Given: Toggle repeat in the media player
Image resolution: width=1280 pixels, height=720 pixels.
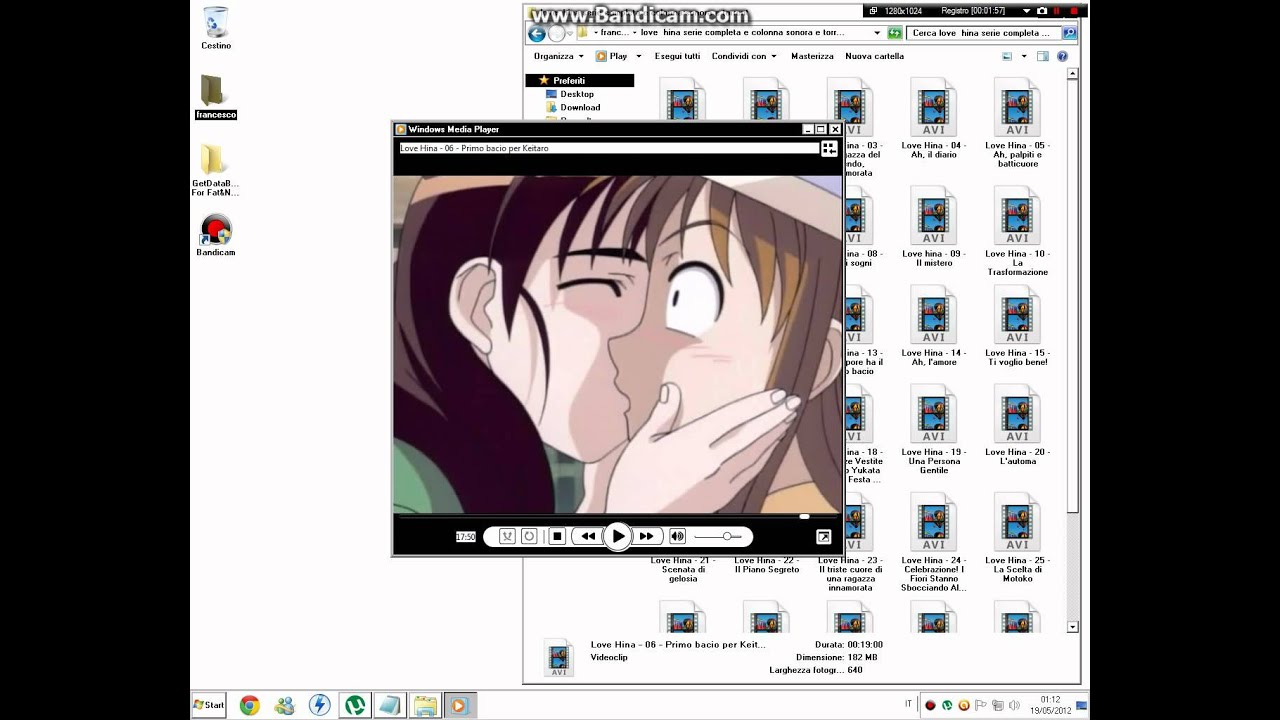Looking at the screenshot, I should tap(529, 537).
